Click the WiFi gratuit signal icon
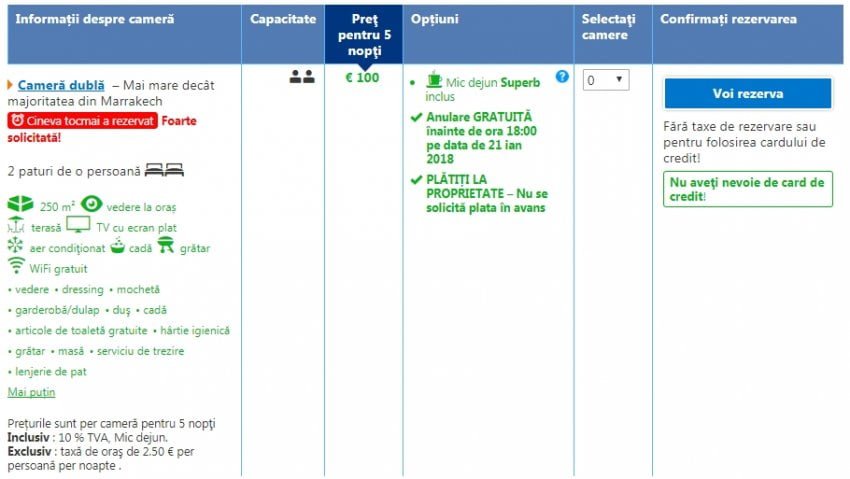Screen dimensions: 850x479 (16, 267)
